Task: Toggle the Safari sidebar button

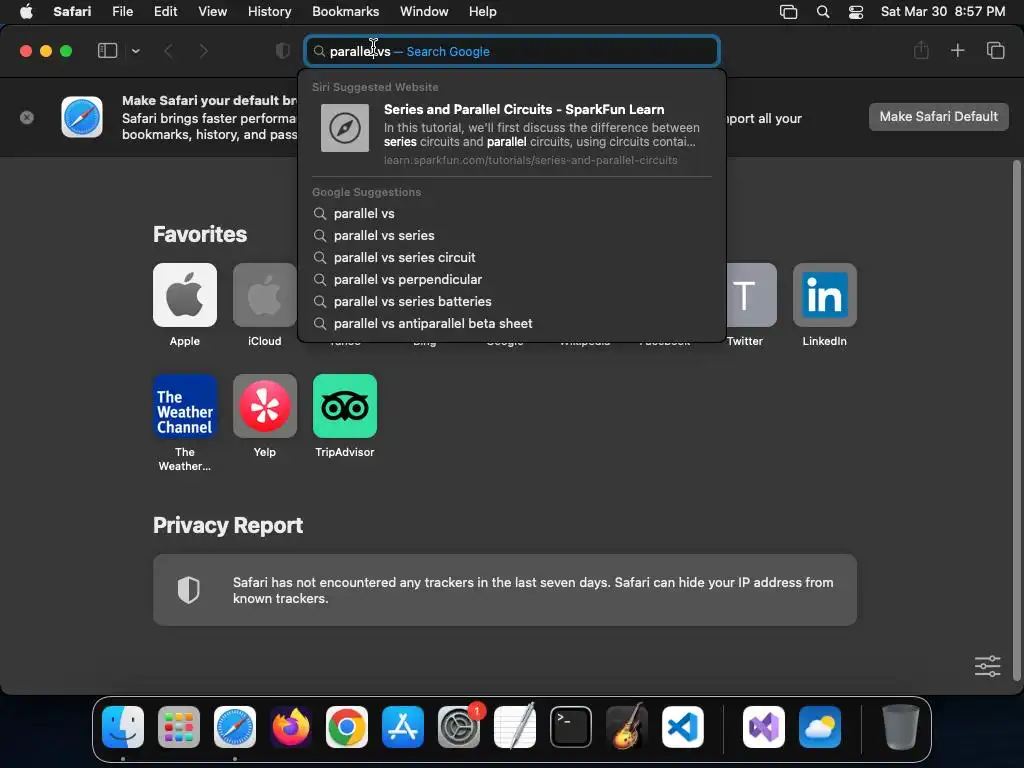Action: [107, 51]
